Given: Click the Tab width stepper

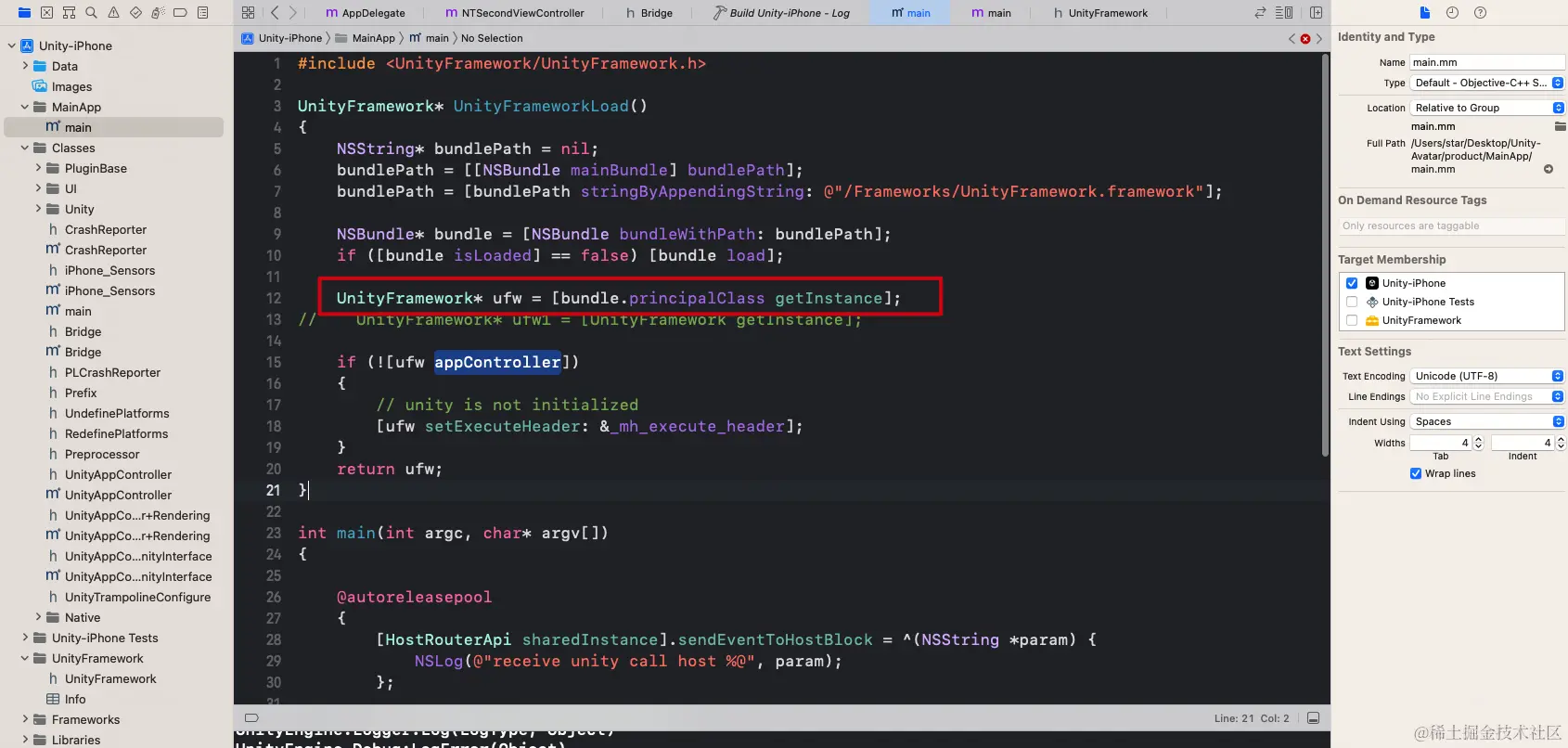Looking at the screenshot, I should coord(1478,443).
